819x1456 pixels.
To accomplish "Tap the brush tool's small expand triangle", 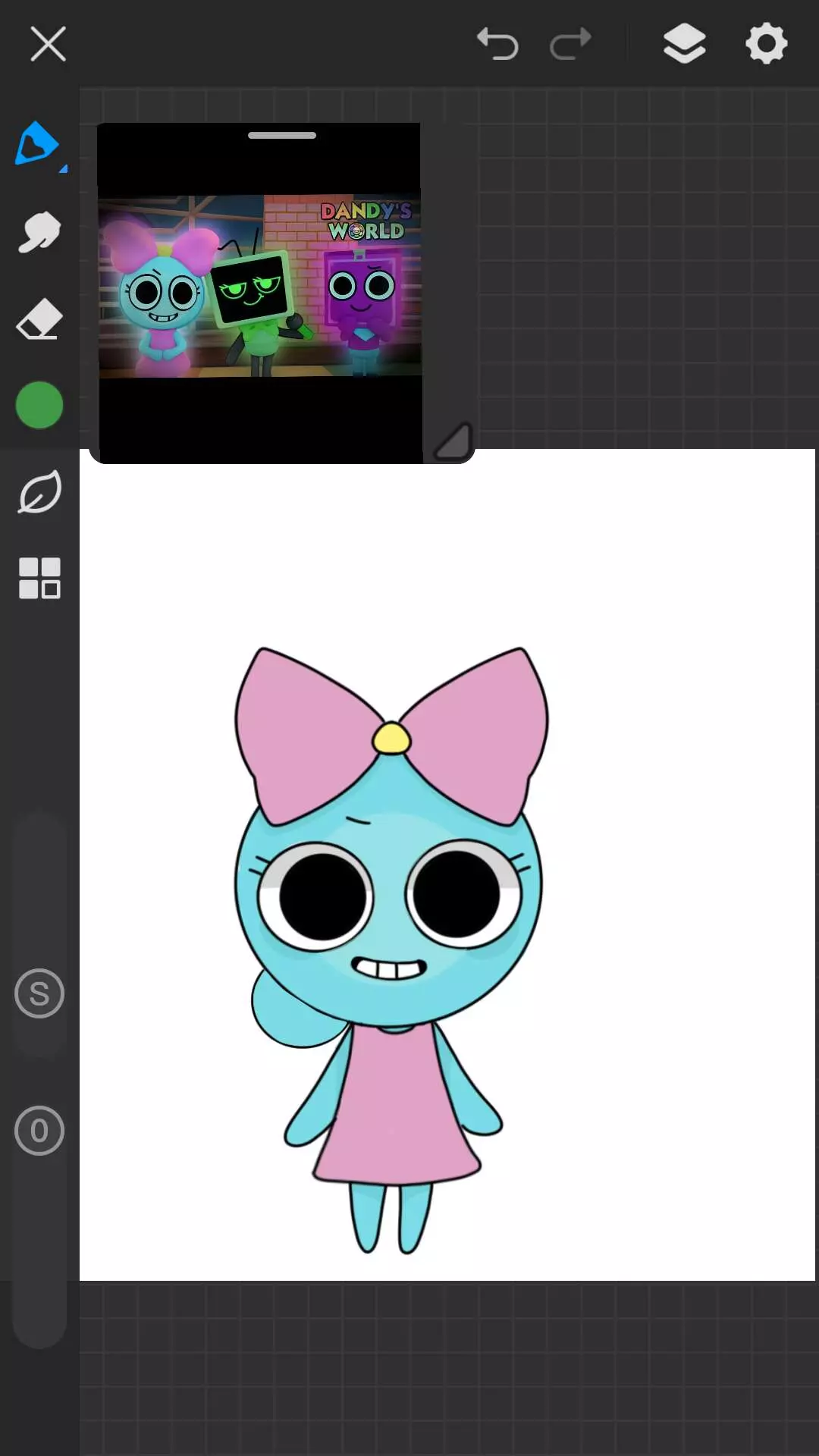I will [64, 168].
